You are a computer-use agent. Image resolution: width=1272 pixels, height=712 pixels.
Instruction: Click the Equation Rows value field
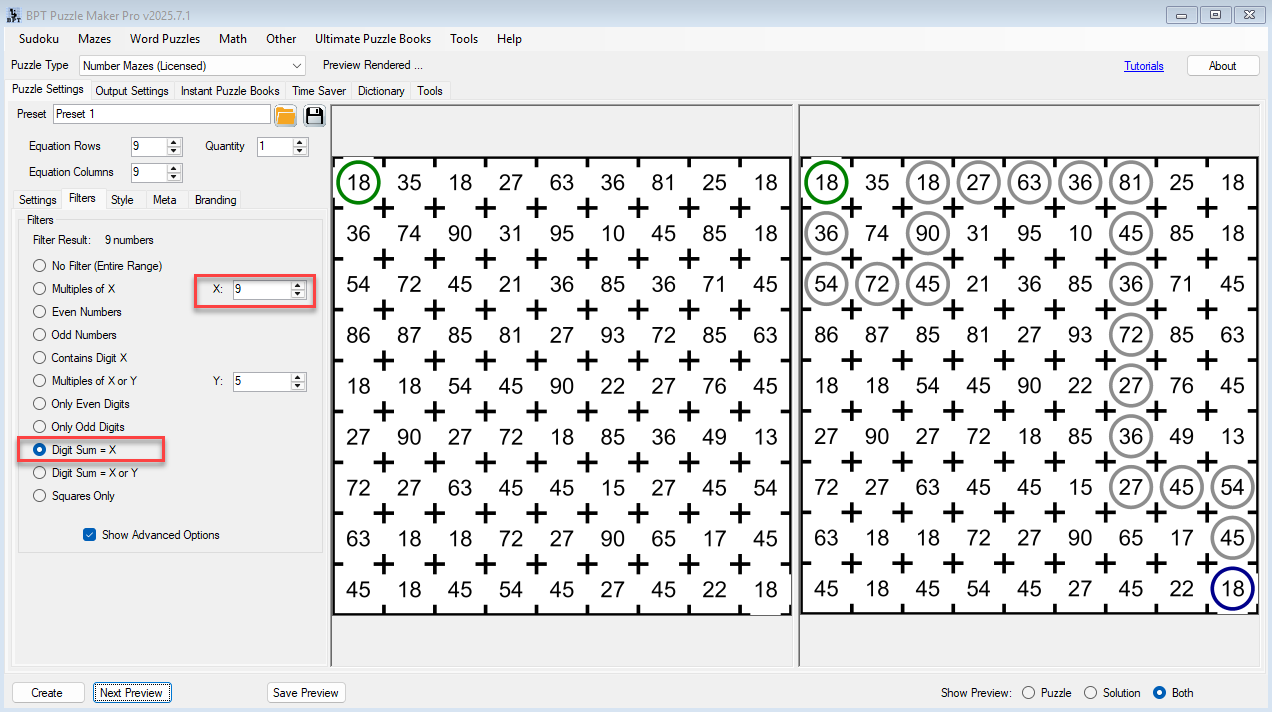tap(149, 146)
